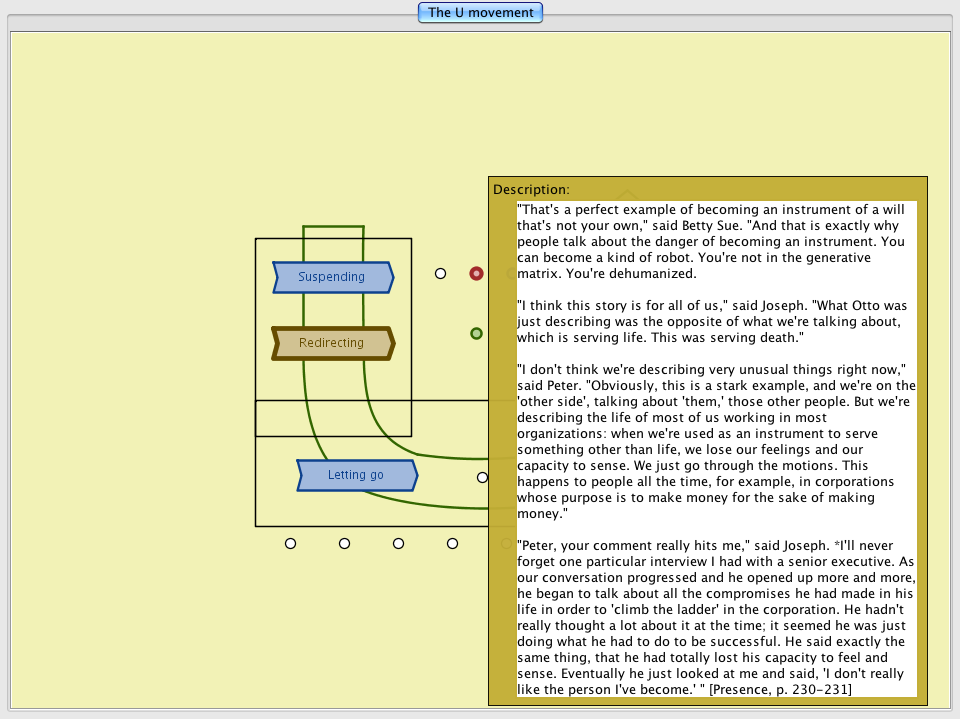Screen dimensions: 960x719
Task: Select the Letting go step node
Action: click(x=356, y=475)
